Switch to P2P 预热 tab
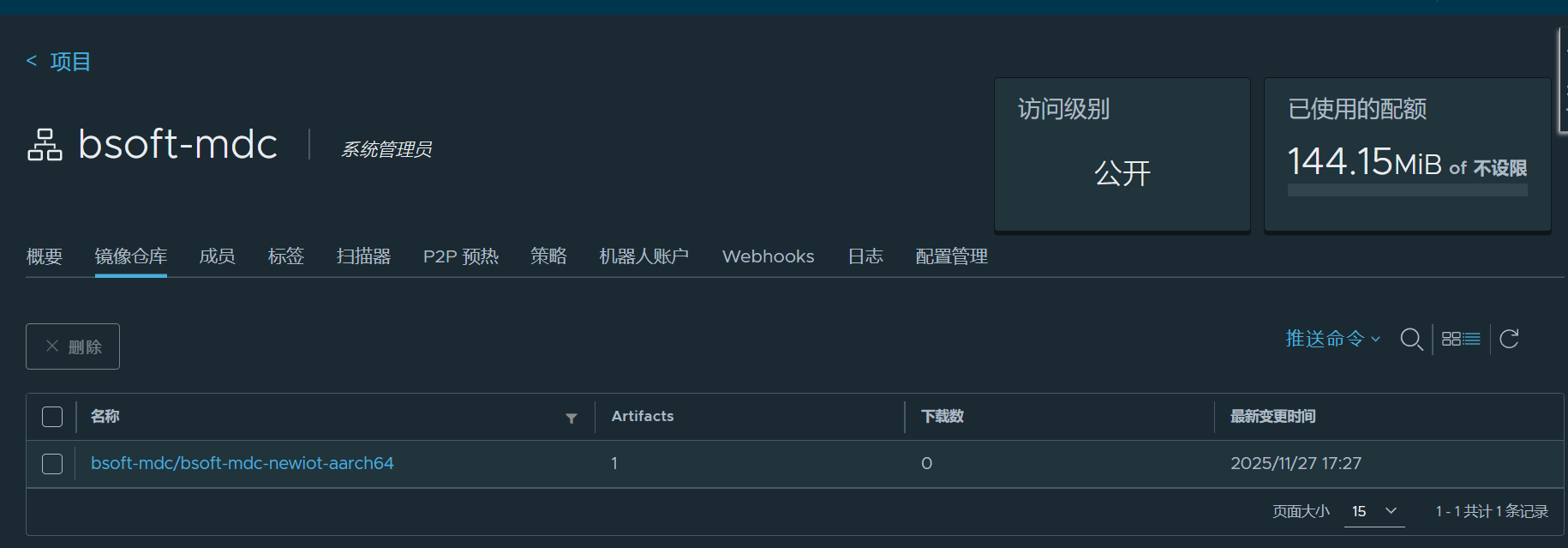 point(461,256)
